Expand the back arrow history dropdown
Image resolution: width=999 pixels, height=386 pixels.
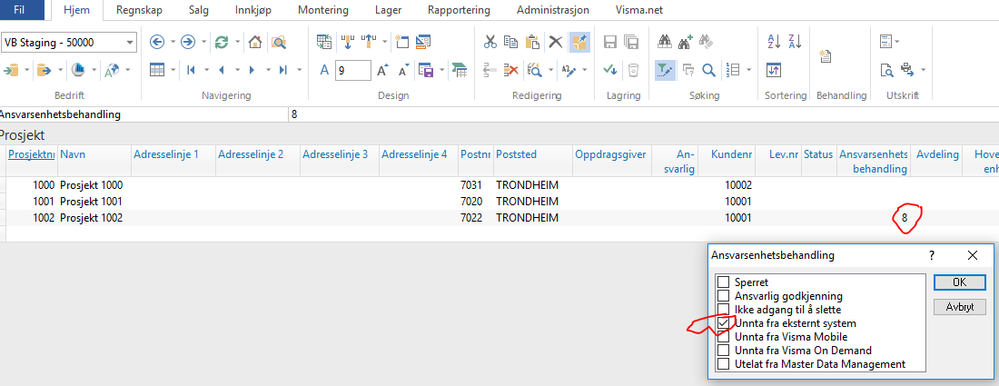[173, 42]
